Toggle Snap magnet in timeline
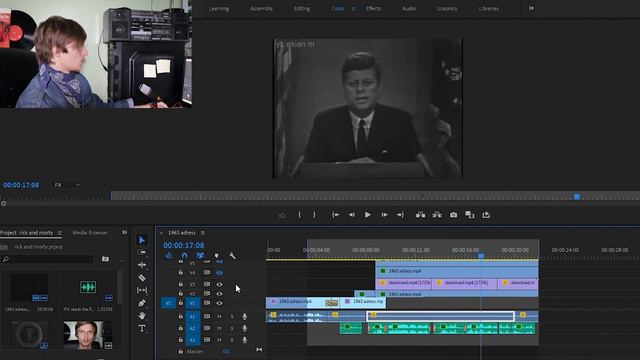640x360 pixels. [x=184, y=256]
